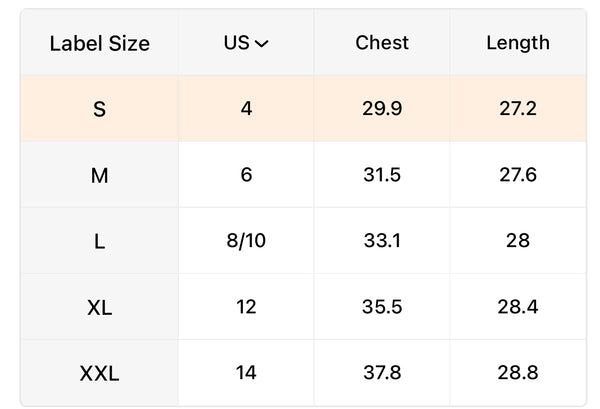Screen dimensions: 600x409
Task: Select the XXL label size row
Action: click(303, 372)
